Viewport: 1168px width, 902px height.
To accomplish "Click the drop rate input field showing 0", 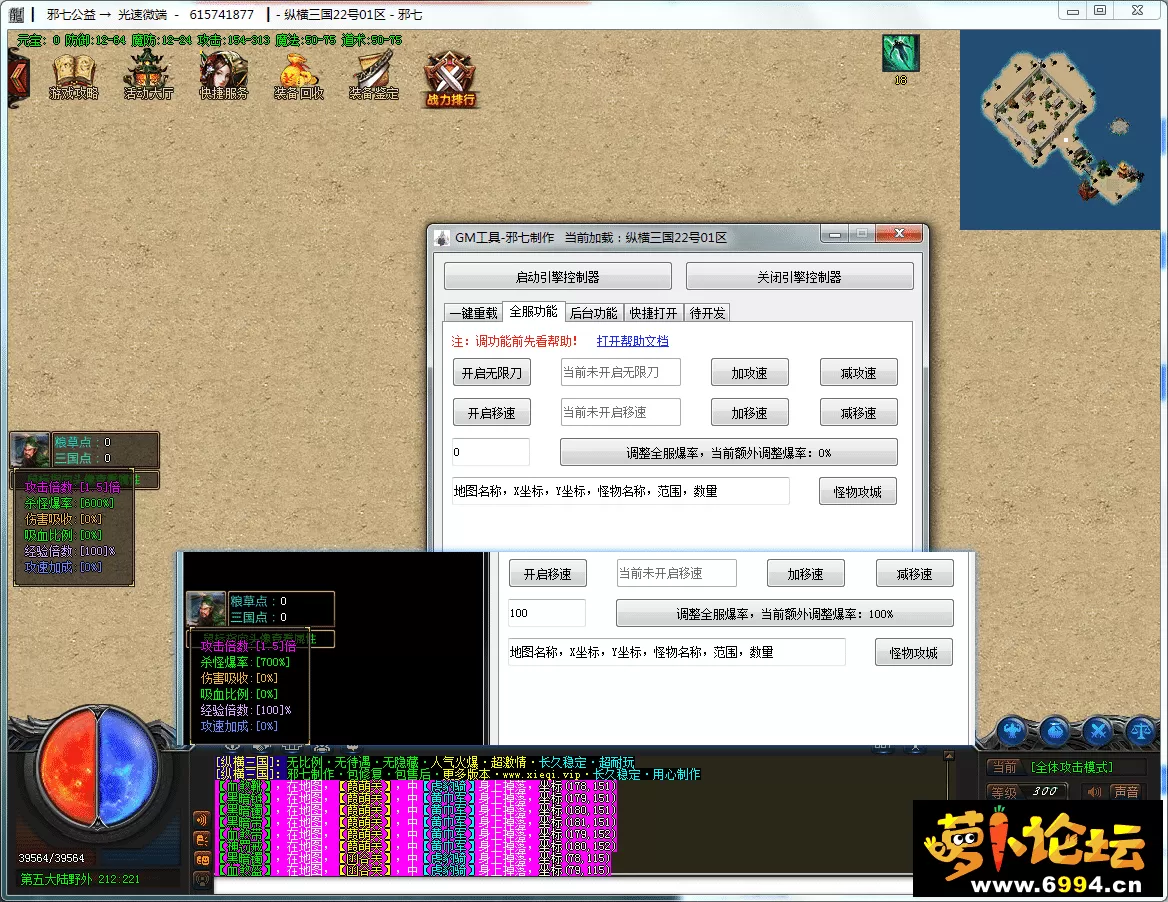I will [x=491, y=452].
